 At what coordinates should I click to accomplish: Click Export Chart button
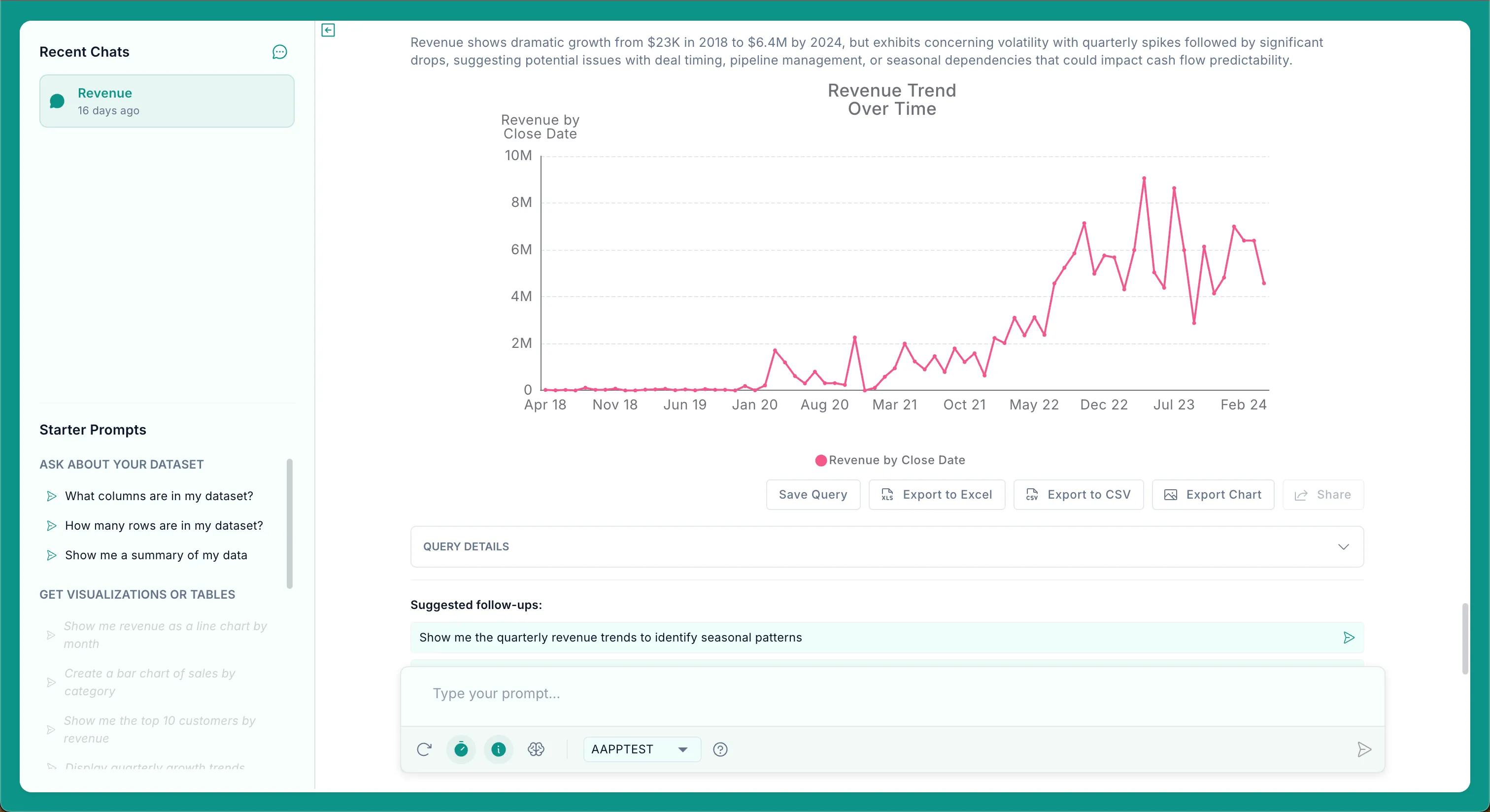point(1213,495)
